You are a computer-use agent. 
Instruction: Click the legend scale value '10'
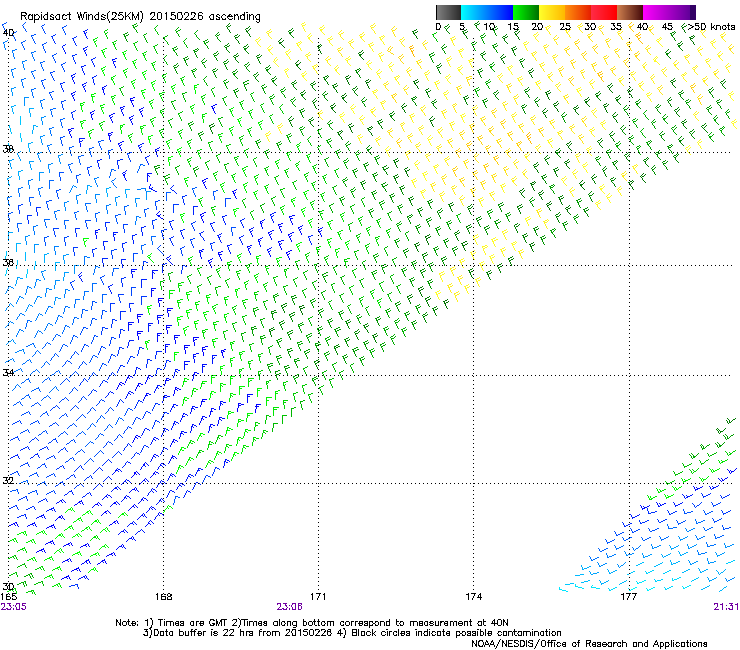click(489, 26)
